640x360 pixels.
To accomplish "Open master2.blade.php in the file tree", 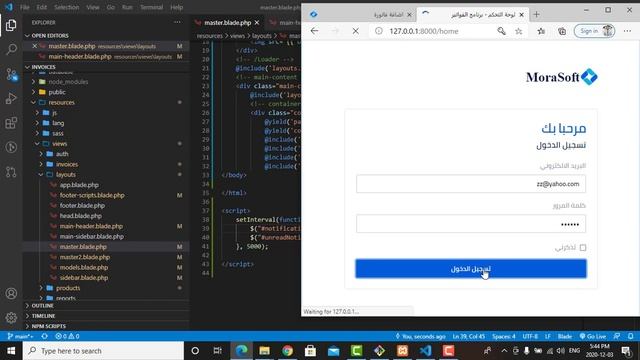I will coord(84,257).
